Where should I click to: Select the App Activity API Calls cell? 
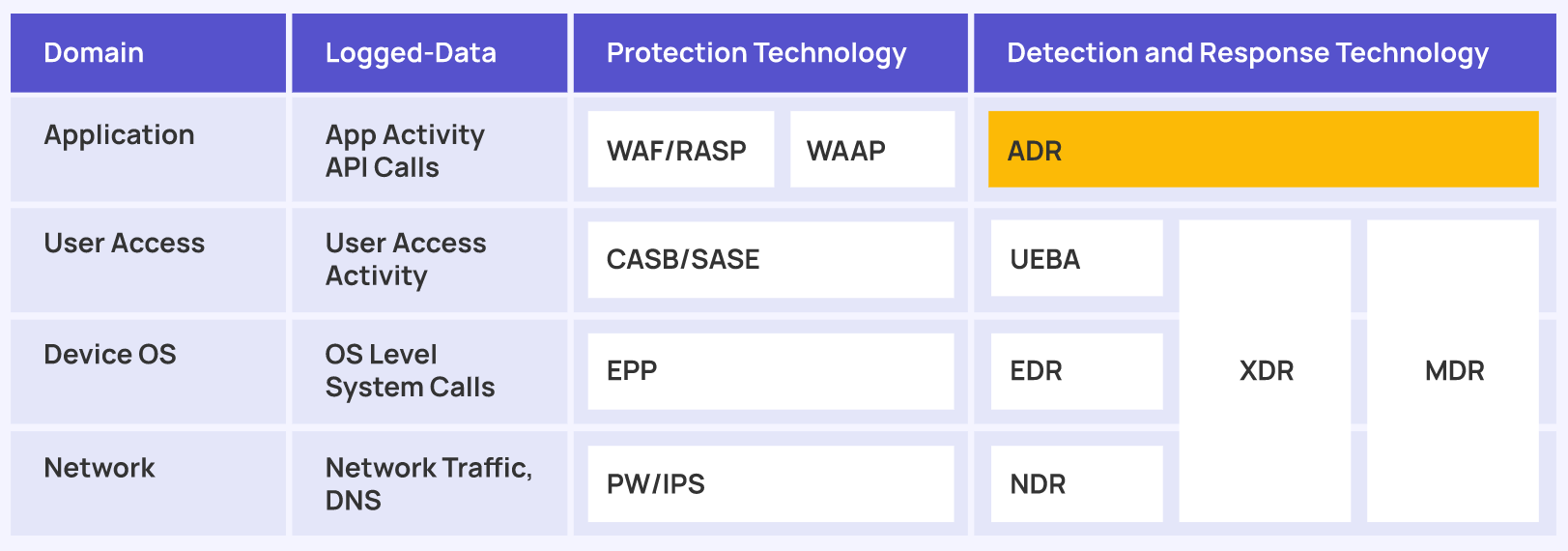tap(430, 149)
